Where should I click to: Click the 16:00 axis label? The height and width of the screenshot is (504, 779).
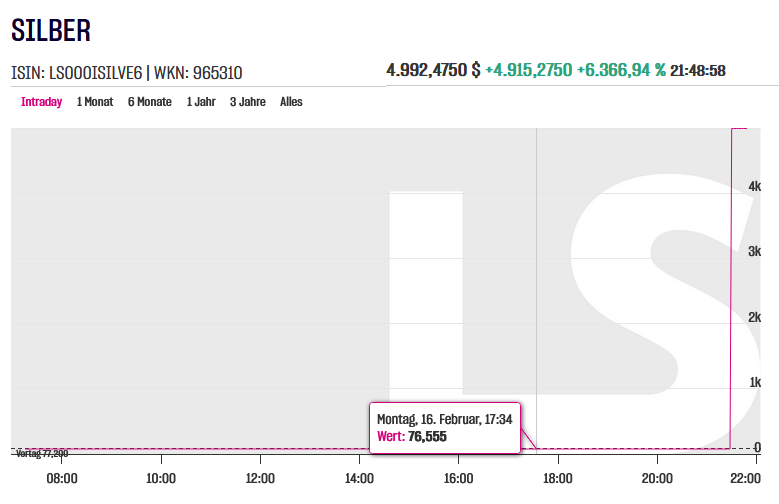[458, 478]
